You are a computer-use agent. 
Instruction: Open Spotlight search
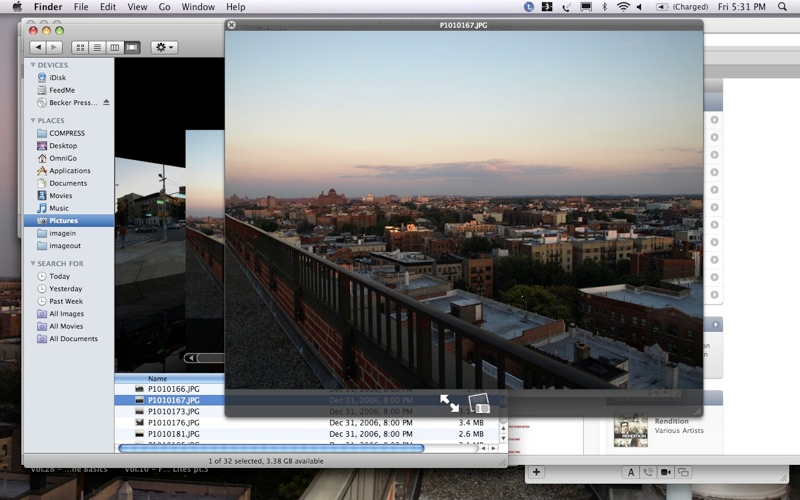coord(782,7)
